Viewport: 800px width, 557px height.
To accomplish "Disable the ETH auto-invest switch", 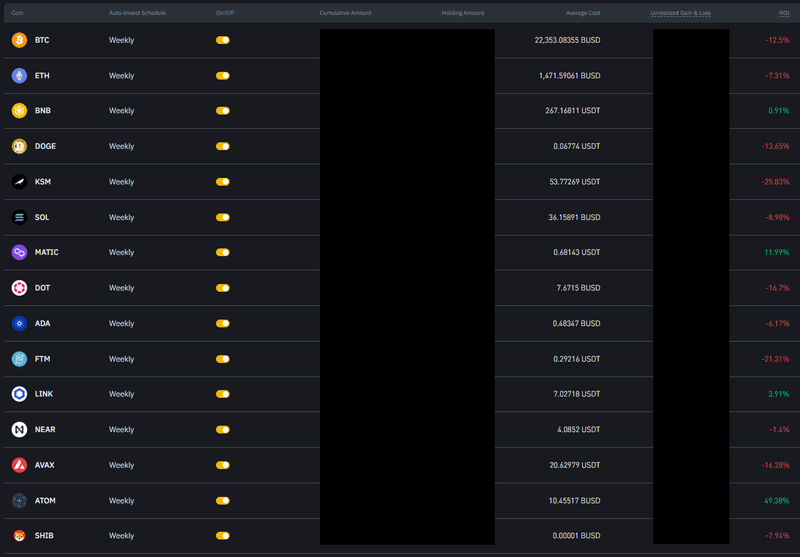I will pyautogui.click(x=223, y=75).
